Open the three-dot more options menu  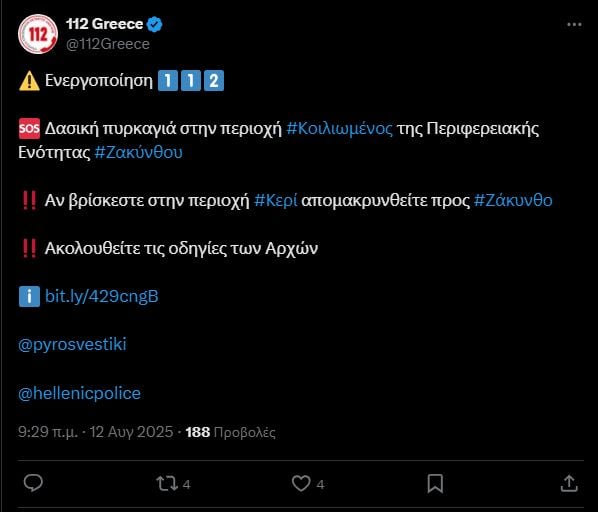(574, 25)
